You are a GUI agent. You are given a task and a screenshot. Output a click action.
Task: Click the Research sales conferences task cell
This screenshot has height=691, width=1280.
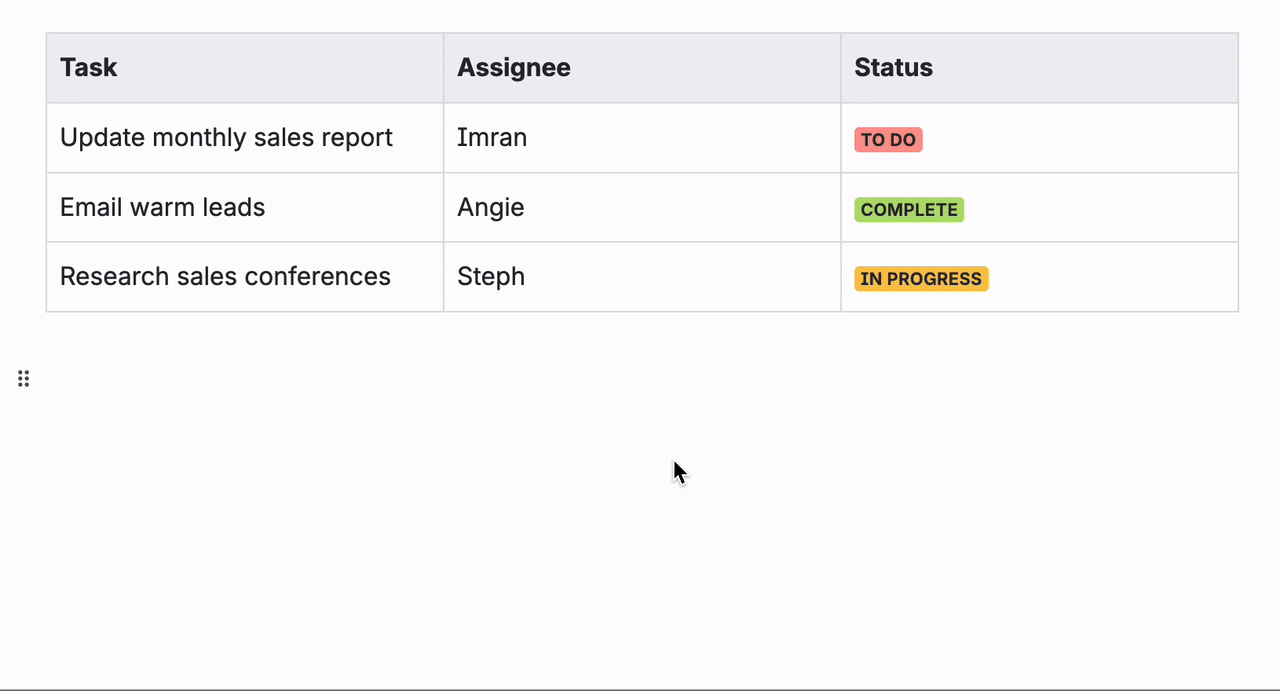225,276
